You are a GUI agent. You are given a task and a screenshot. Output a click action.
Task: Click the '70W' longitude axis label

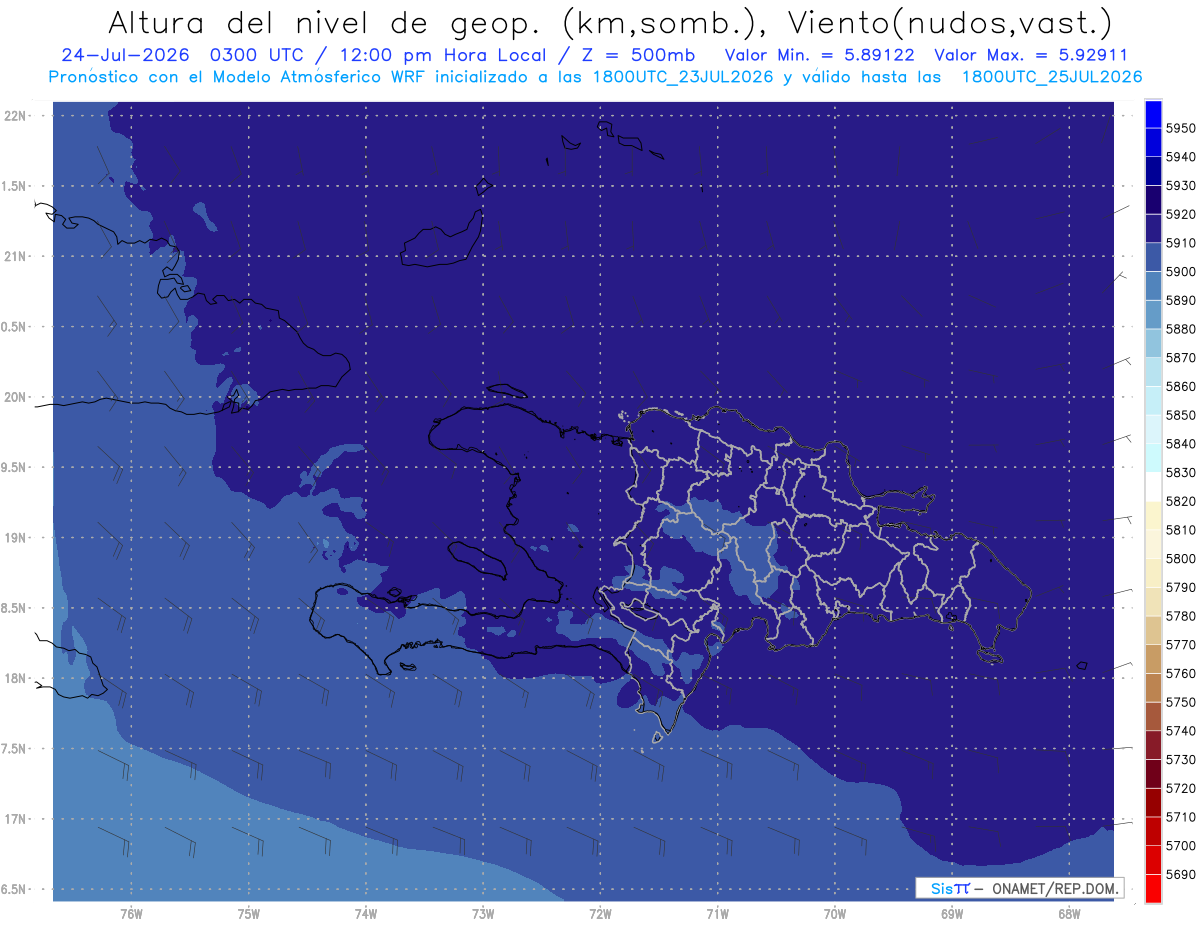(835, 913)
